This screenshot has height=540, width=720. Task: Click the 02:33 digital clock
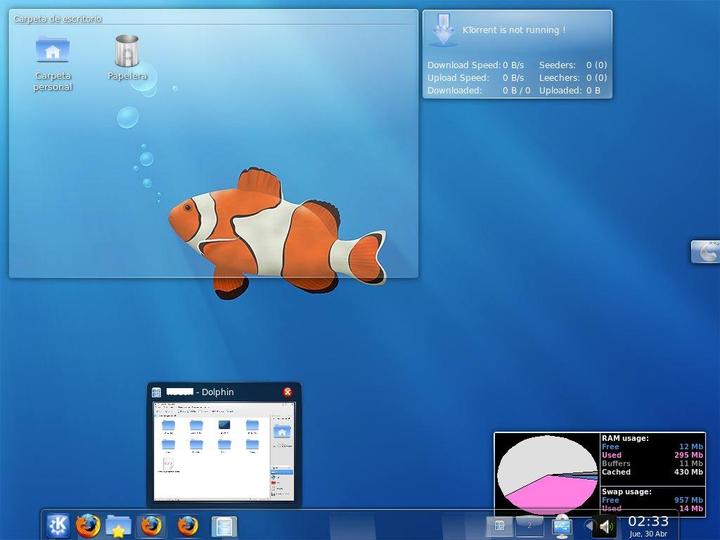click(648, 521)
